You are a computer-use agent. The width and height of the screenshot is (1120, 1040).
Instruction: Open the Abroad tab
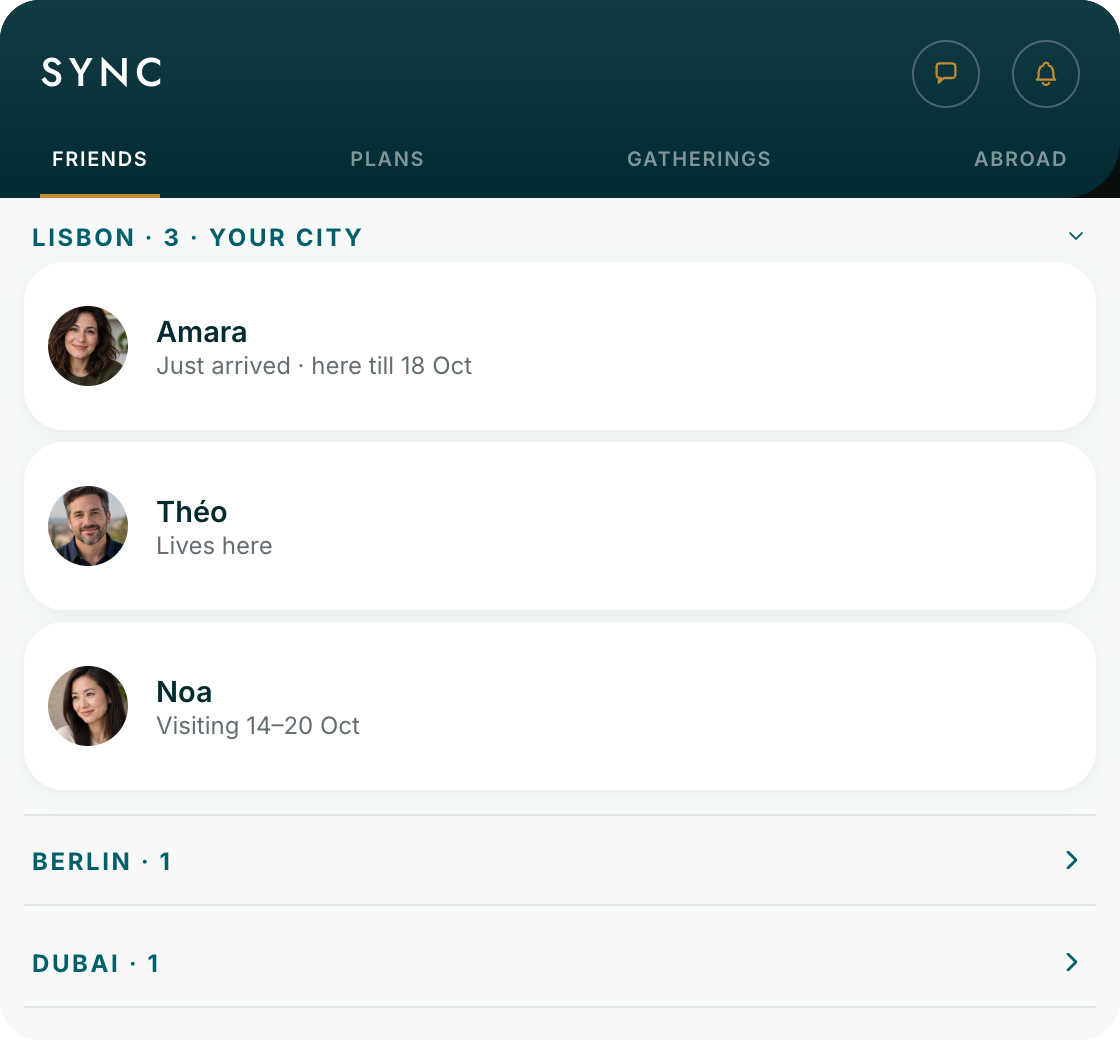[x=1020, y=159]
